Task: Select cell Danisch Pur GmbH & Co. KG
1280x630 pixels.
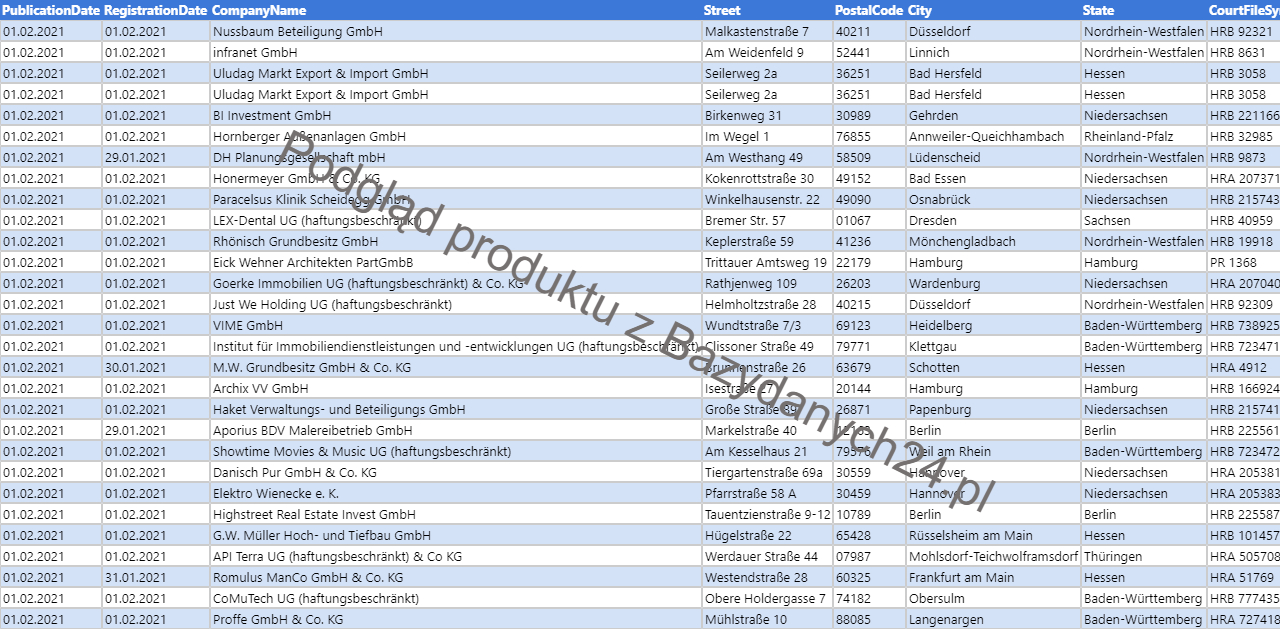Action: tap(456, 472)
